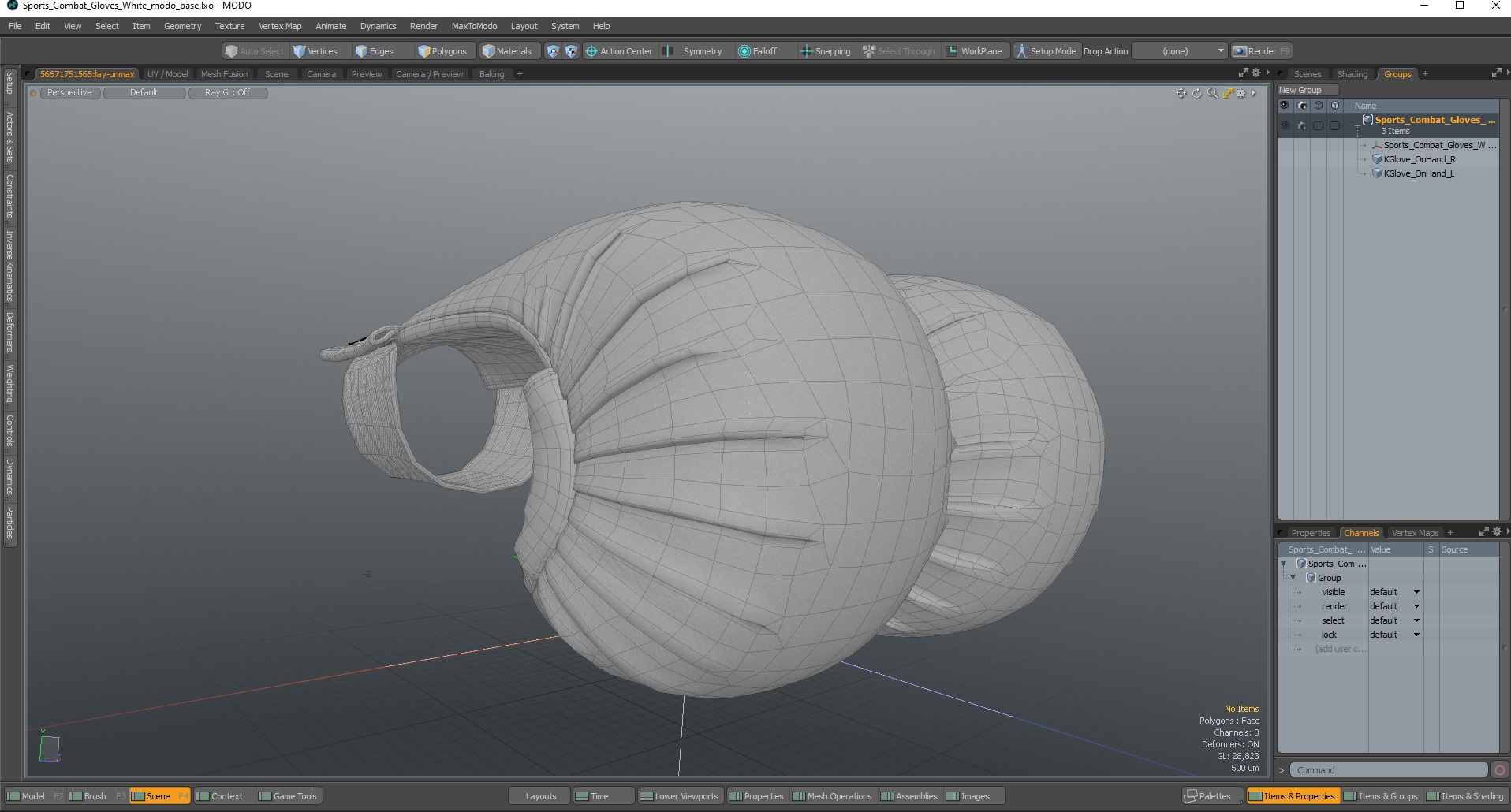Toggle Ray GL: Off button

tap(228, 93)
